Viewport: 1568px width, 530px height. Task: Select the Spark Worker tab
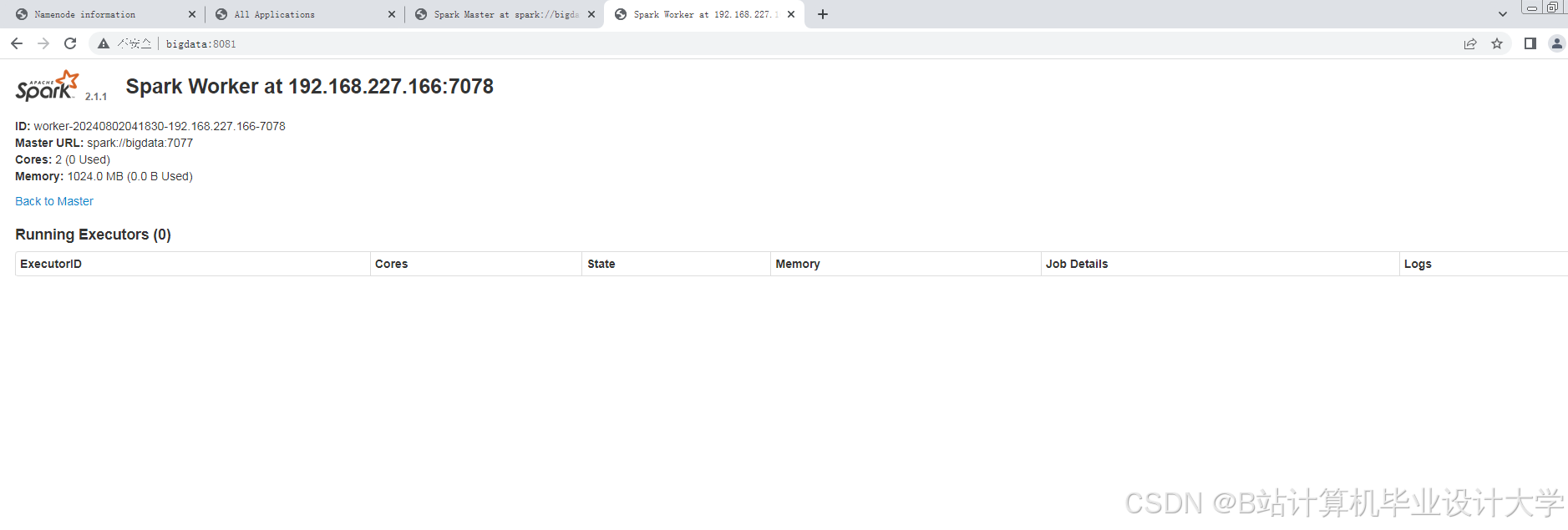(x=705, y=14)
